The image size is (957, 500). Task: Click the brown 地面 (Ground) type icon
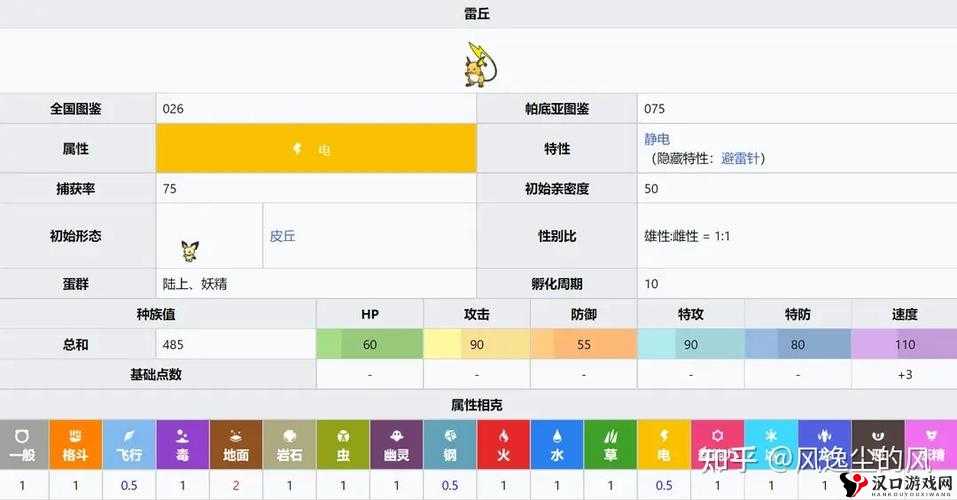(236, 444)
